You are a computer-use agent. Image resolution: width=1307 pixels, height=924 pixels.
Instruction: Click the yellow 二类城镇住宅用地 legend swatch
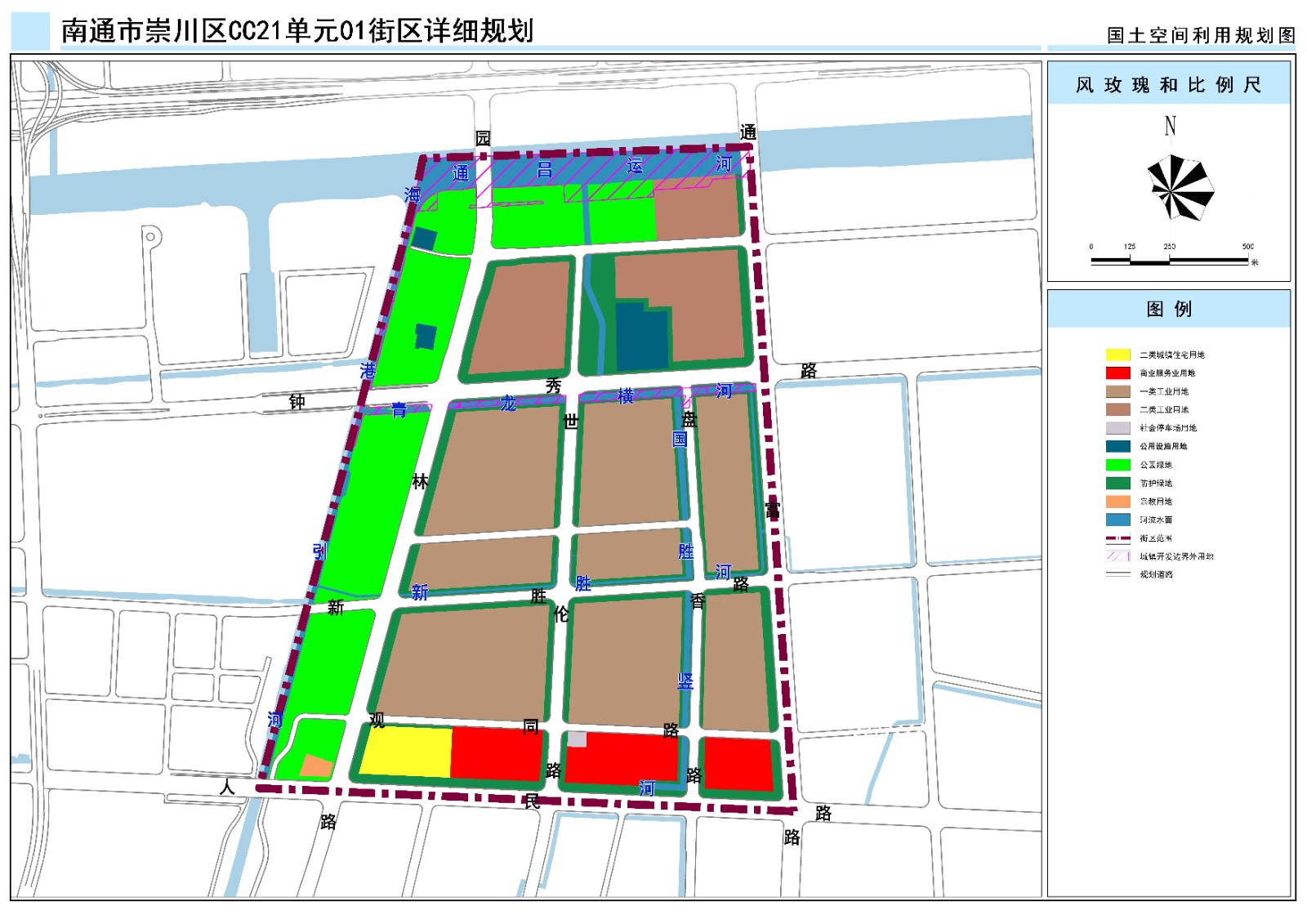[x=1117, y=355]
